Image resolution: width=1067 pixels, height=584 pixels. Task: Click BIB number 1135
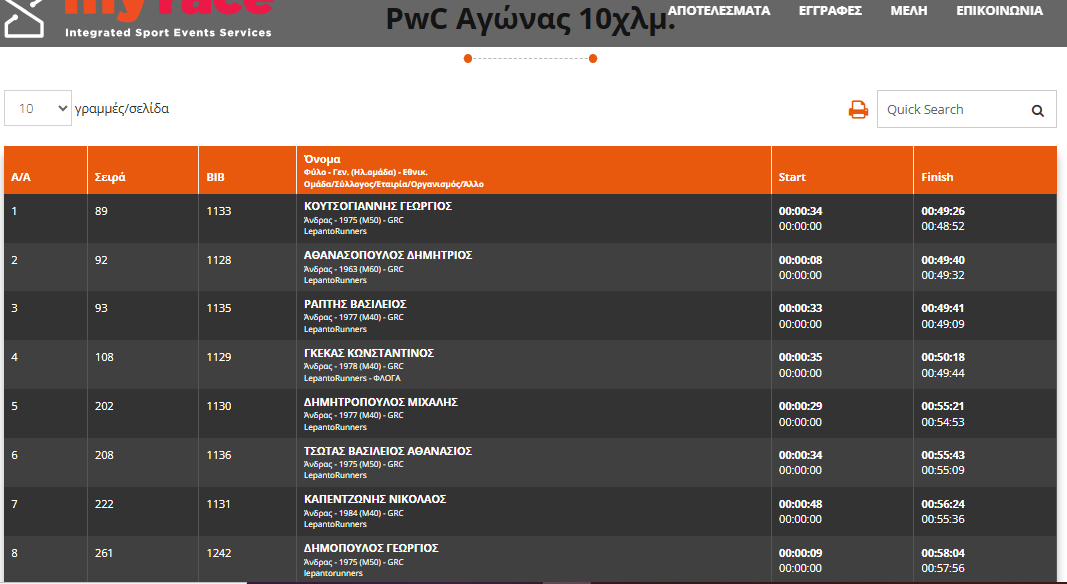coord(218,308)
